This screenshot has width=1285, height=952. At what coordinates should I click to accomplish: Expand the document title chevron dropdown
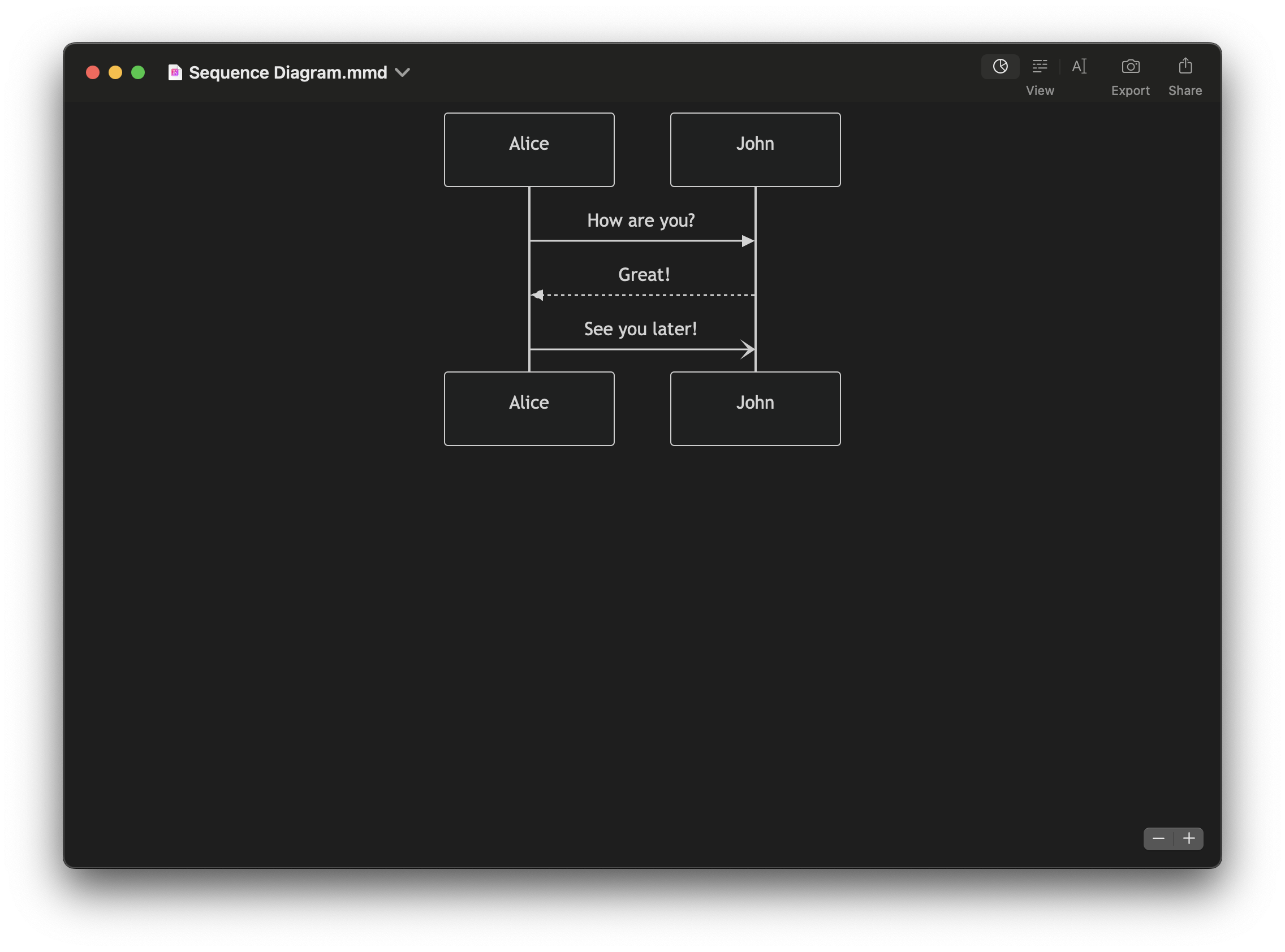click(402, 72)
